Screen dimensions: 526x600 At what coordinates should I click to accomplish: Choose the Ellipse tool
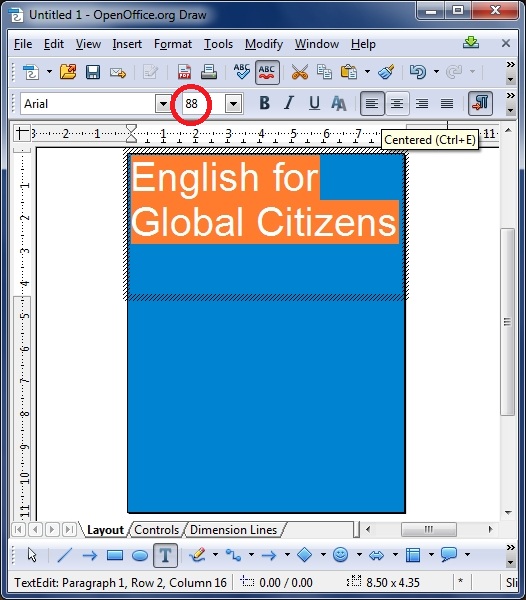click(140, 555)
